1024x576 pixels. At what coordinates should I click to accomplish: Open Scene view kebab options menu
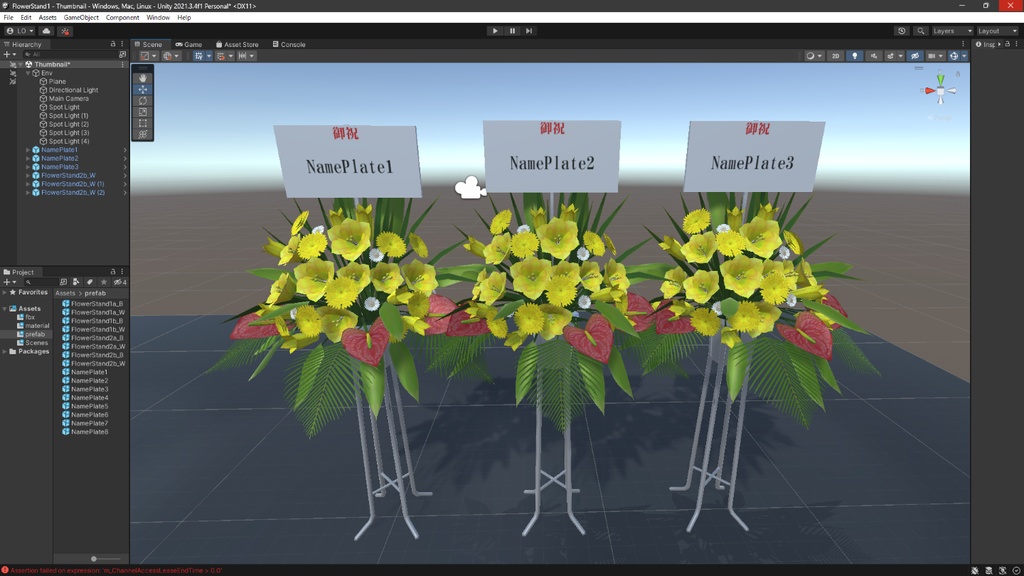963,44
